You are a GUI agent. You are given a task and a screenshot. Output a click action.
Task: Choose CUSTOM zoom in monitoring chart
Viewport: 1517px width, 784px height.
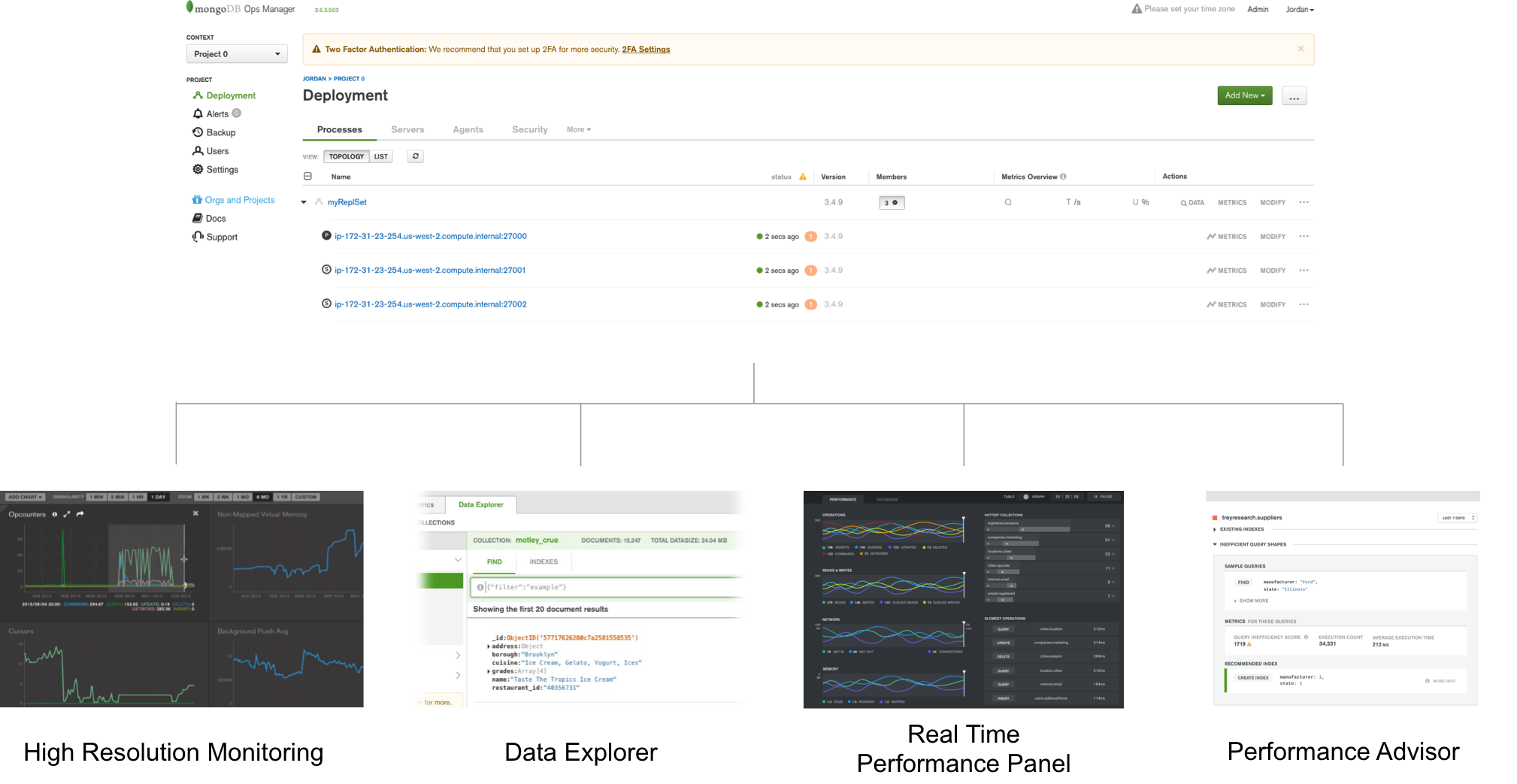(x=305, y=497)
